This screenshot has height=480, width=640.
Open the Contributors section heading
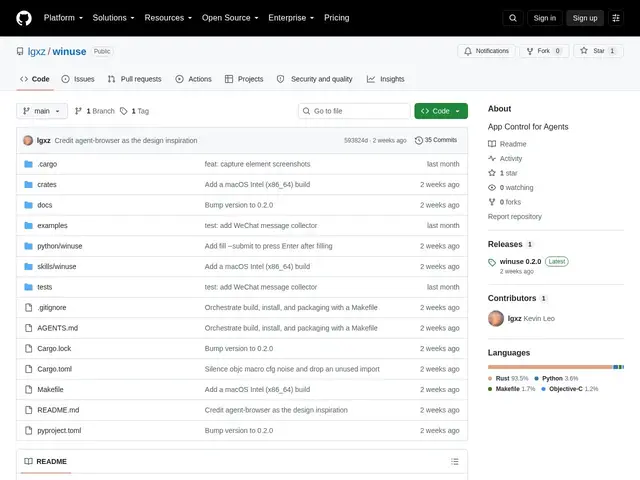pos(512,298)
